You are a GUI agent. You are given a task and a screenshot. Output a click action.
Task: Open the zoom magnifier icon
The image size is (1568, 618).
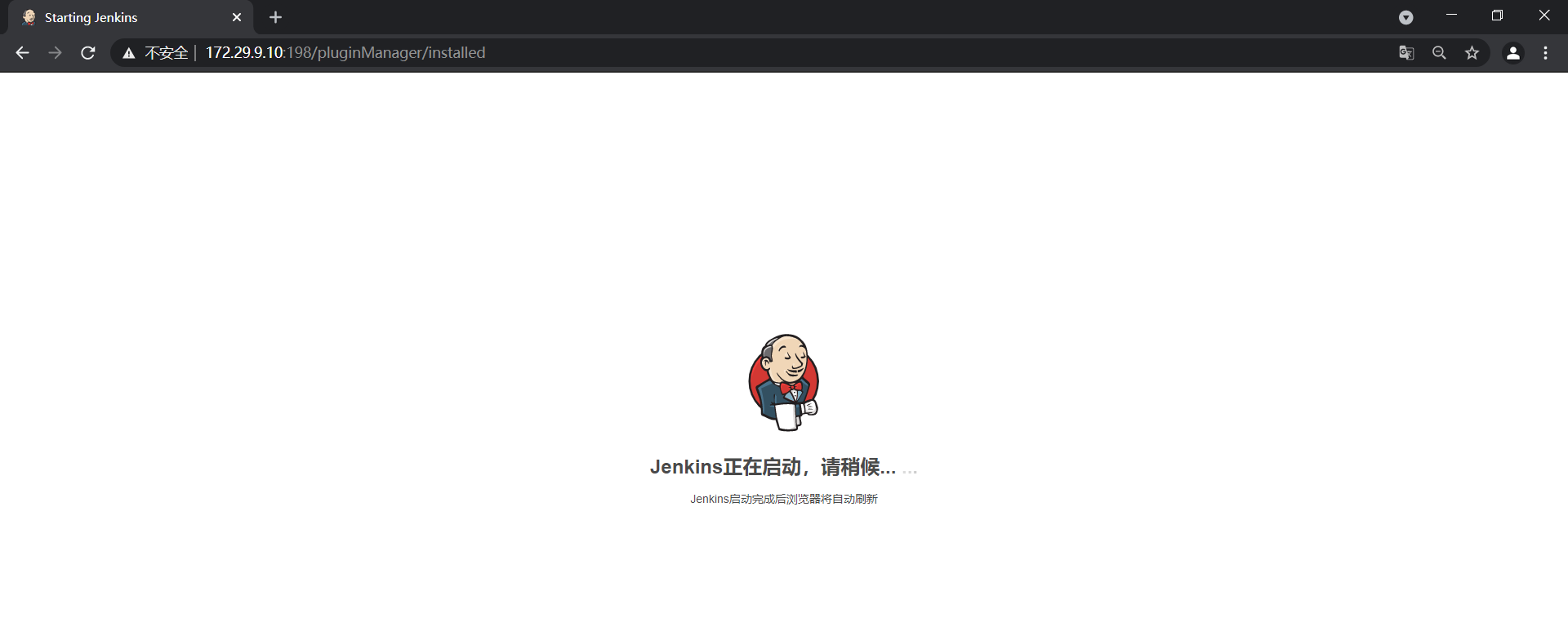coord(1439,53)
